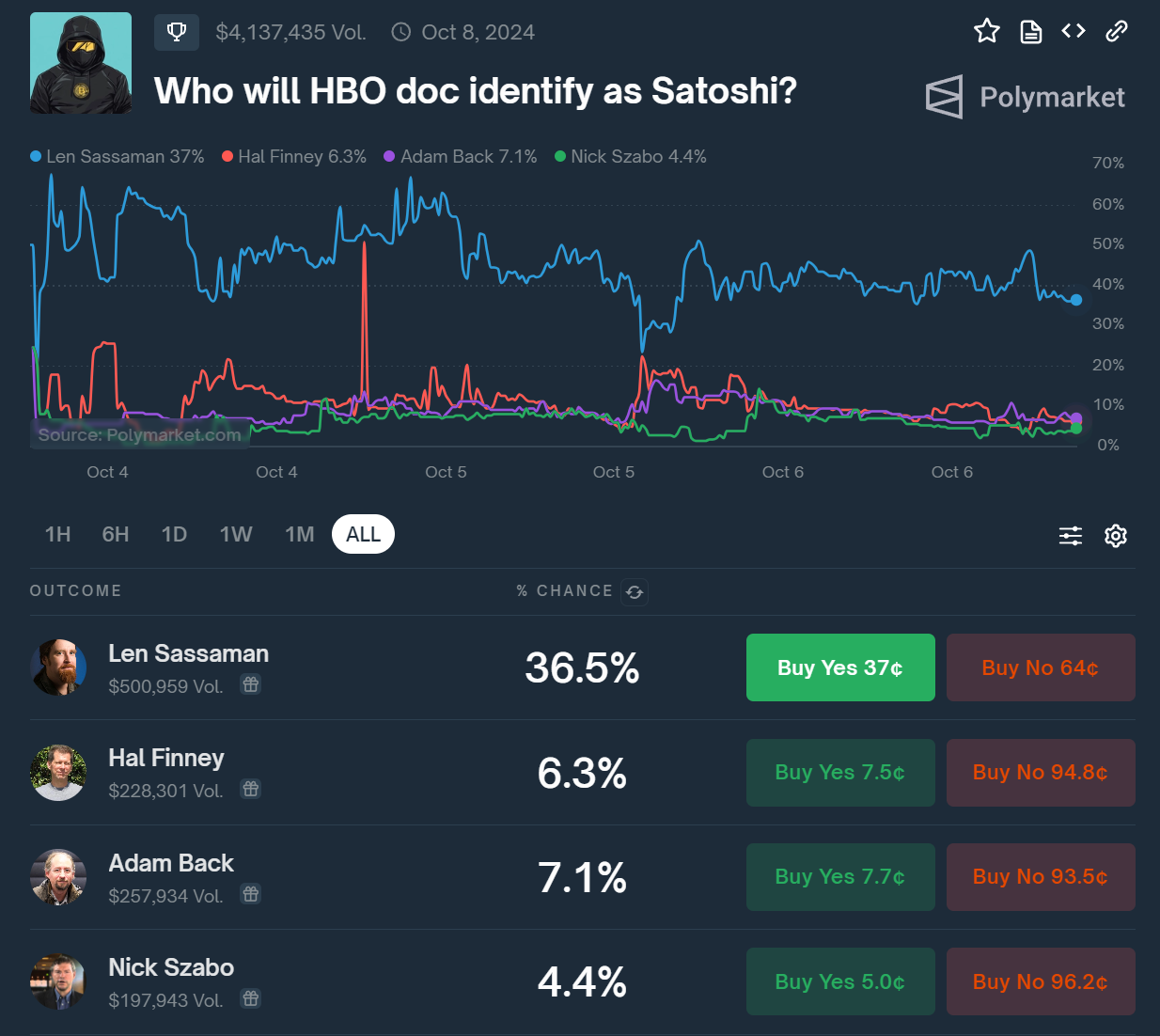Select the 1H time range

(58, 534)
